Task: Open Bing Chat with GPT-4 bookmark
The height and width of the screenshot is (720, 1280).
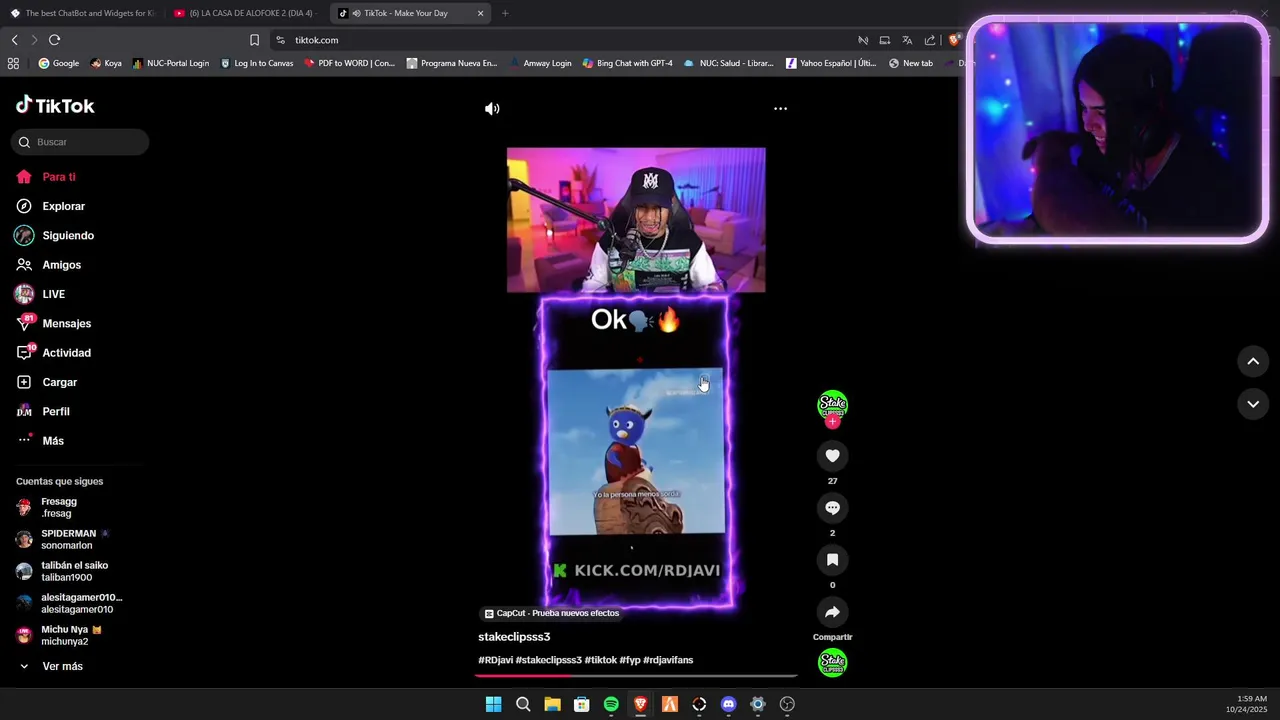Action: click(x=628, y=63)
